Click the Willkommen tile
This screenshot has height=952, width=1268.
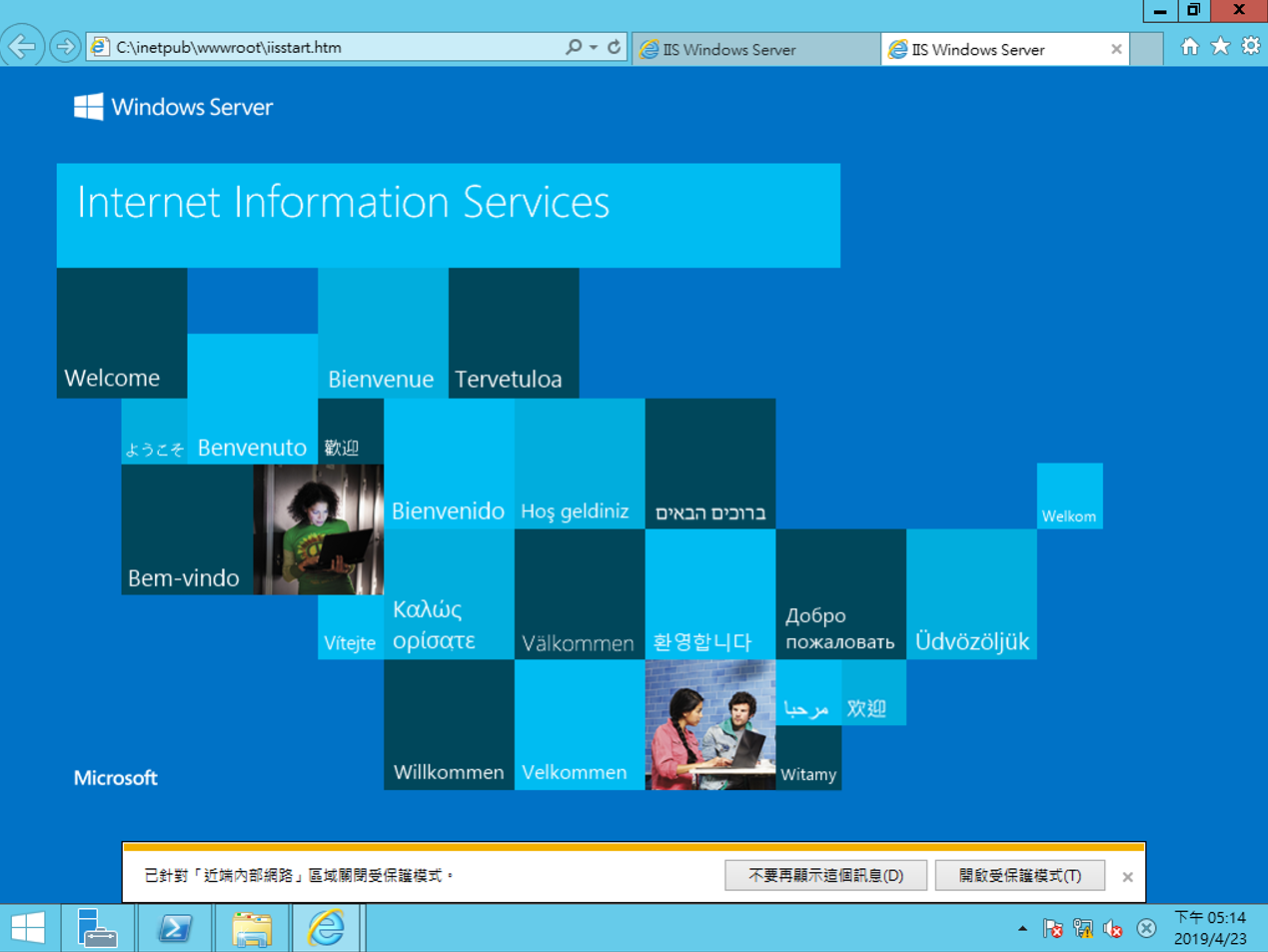click(x=449, y=725)
